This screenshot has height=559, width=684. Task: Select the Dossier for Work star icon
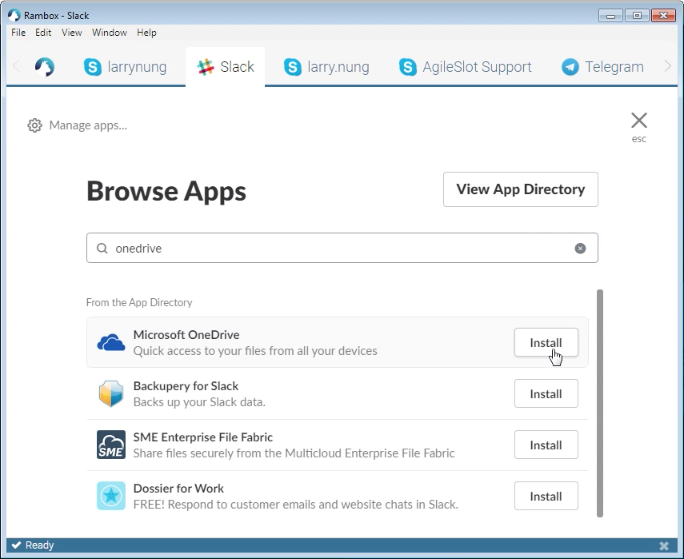(x=111, y=496)
